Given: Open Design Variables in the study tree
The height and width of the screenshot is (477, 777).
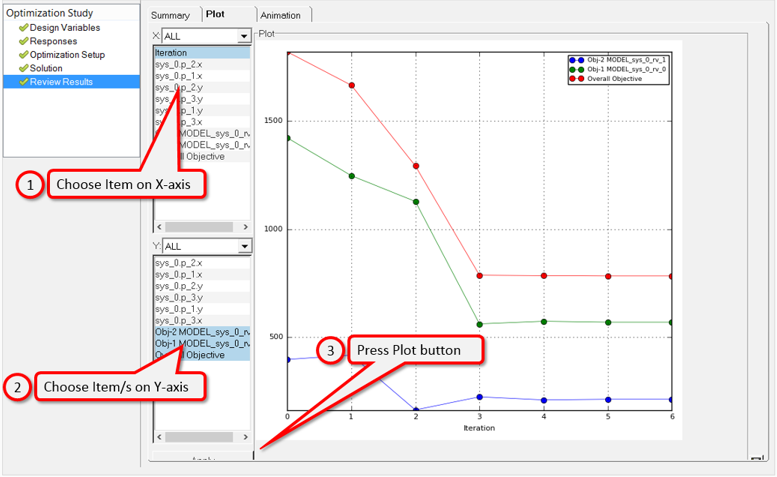Looking at the screenshot, I should coord(66,28).
